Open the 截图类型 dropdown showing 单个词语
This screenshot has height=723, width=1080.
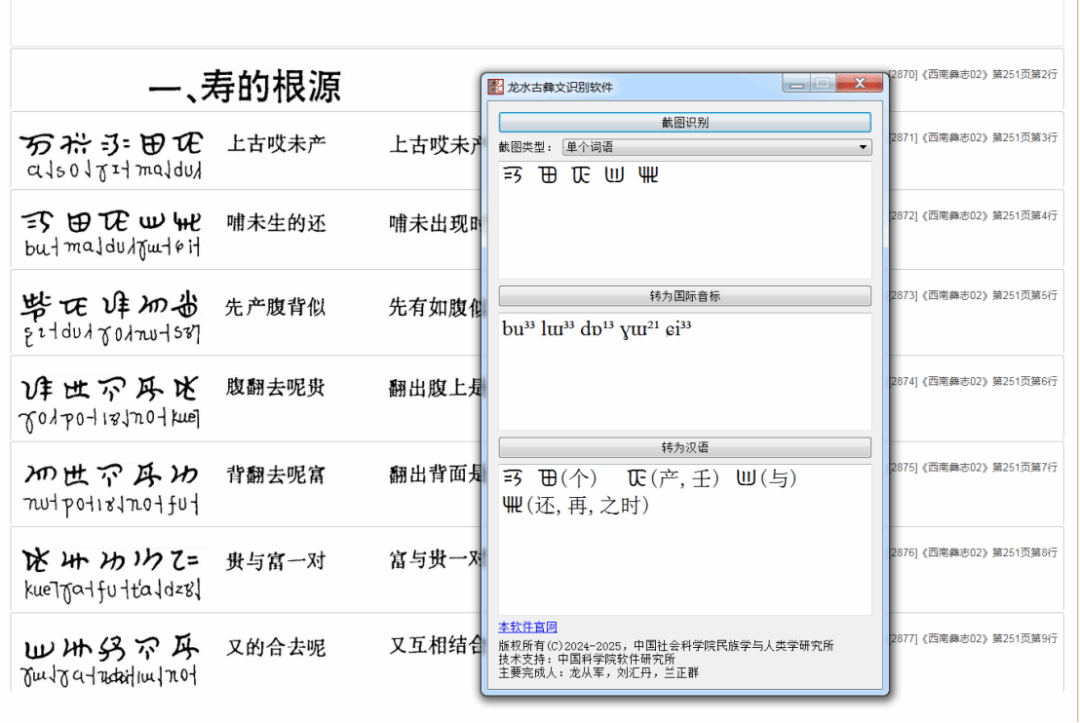tap(716, 147)
